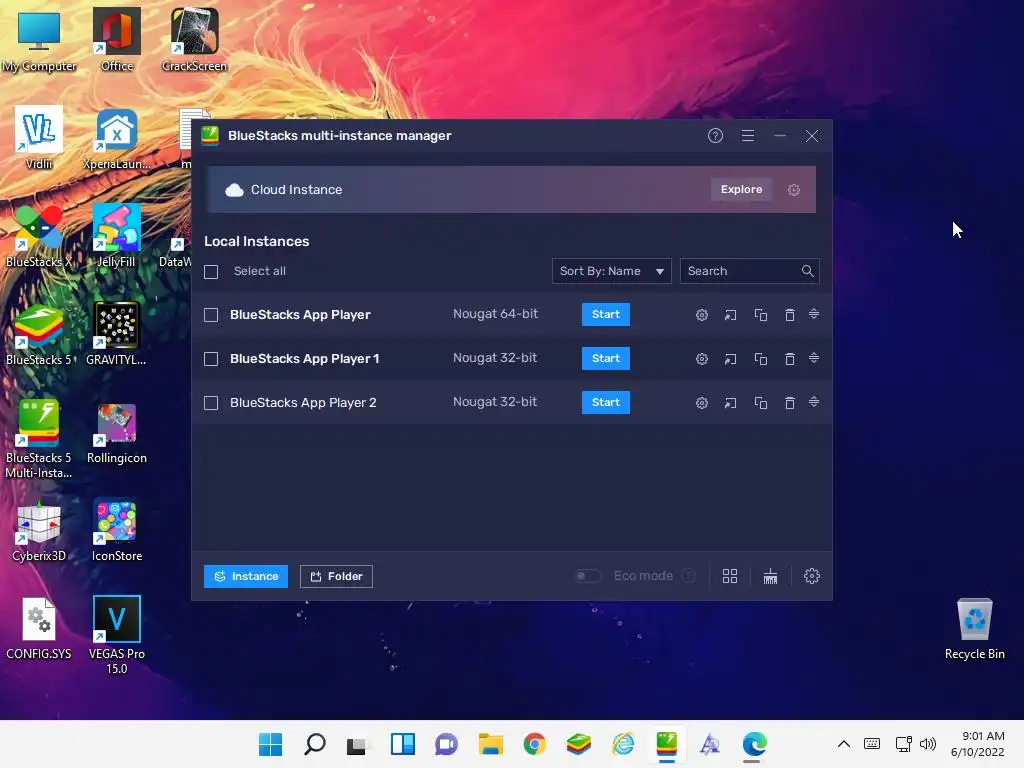Open Microsoft Edge from the taskbar
Viewport: 1024px width, 768px height.
click(x=754, y=744)
